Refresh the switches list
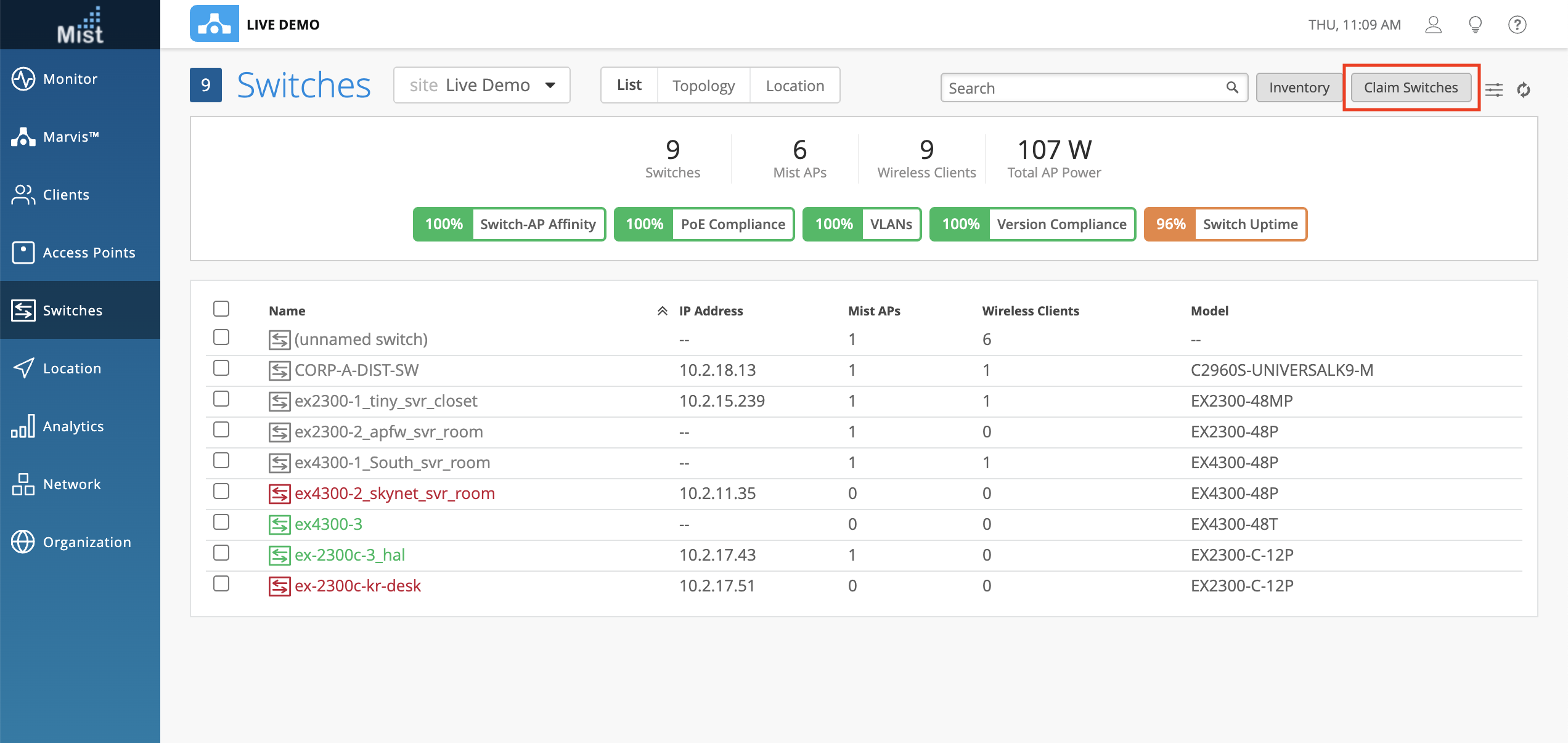 tap(1524, 90)
